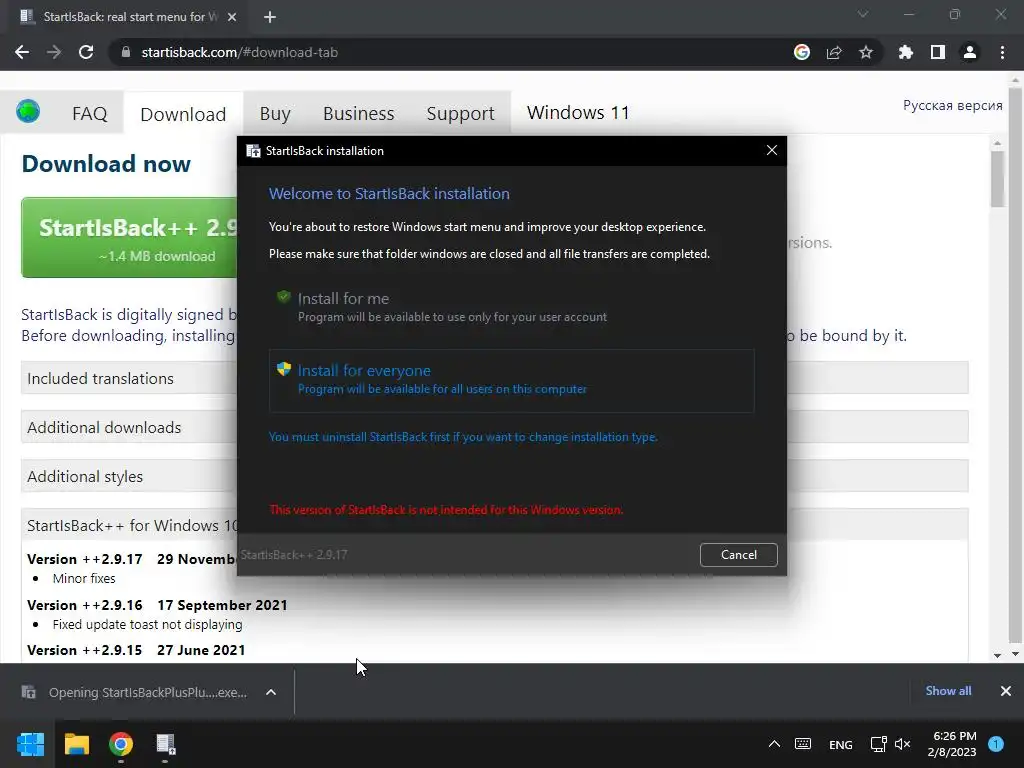Image resolution: width=1024 pixels, height=768 pixels.
Task: Open the tab search chevron
Action: coord(863,14)
